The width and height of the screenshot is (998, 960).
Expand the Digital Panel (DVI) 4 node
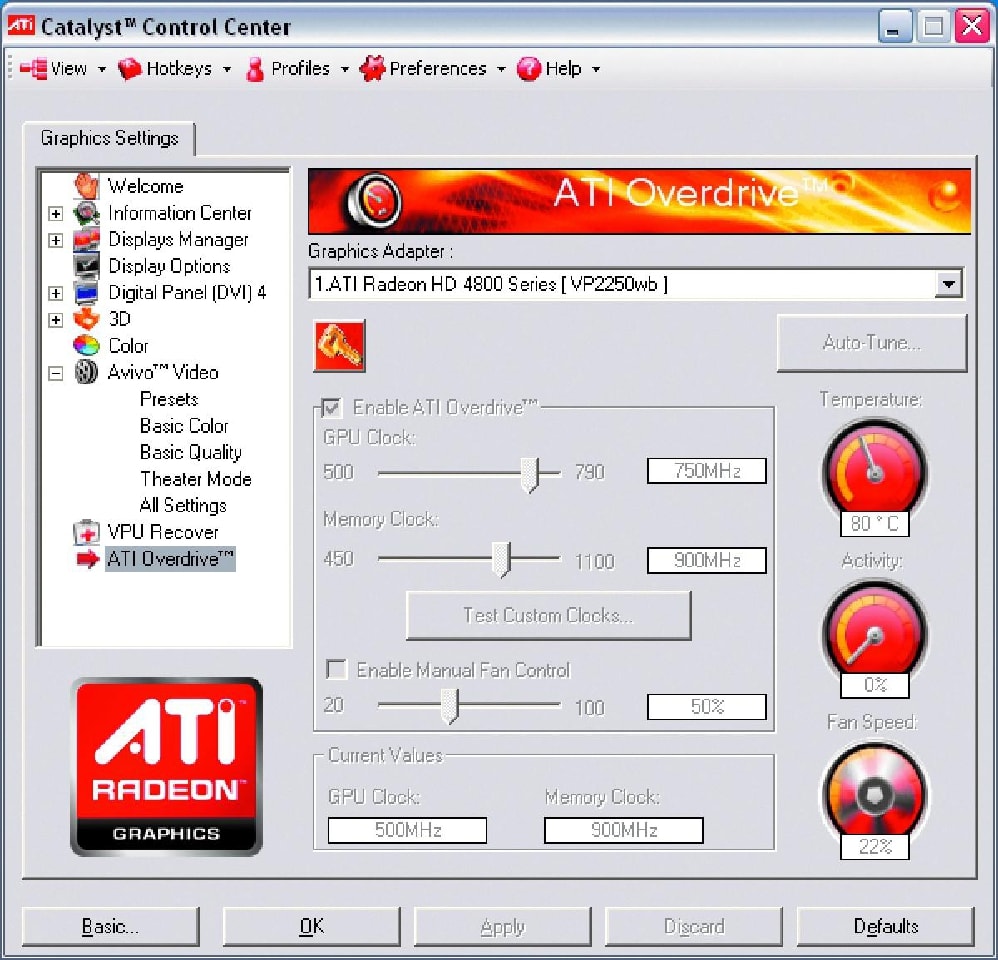(56, 293)
